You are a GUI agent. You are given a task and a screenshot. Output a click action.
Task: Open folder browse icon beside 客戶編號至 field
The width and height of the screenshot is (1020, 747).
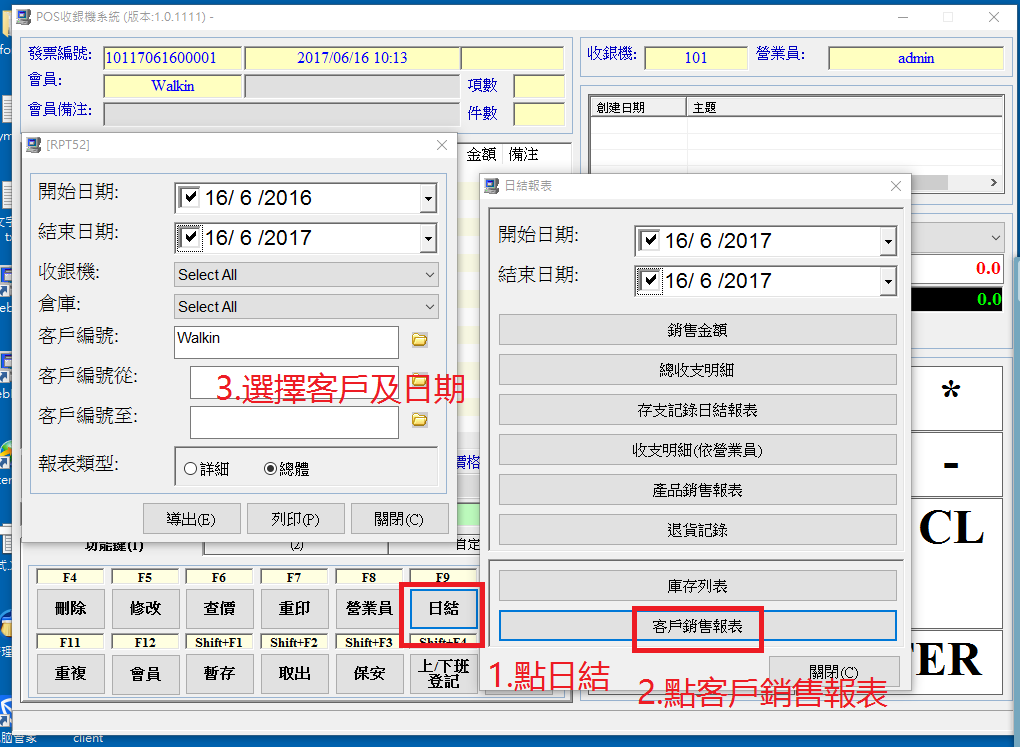click(x=420, y=420)
